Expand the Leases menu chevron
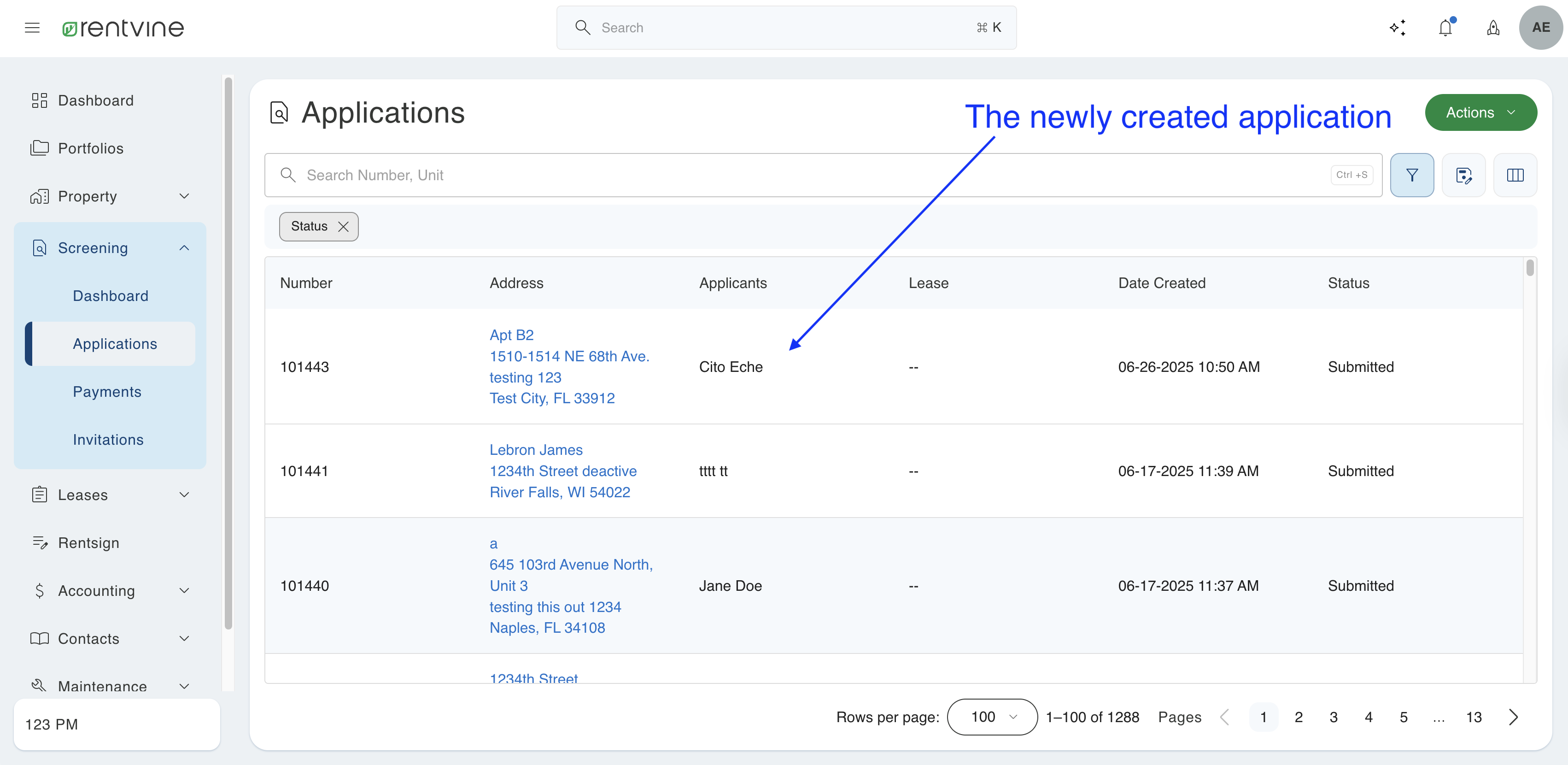Image resolution: width=1568 pixels, height=765 pixels. pyautogui.click(x=184, y=494)
